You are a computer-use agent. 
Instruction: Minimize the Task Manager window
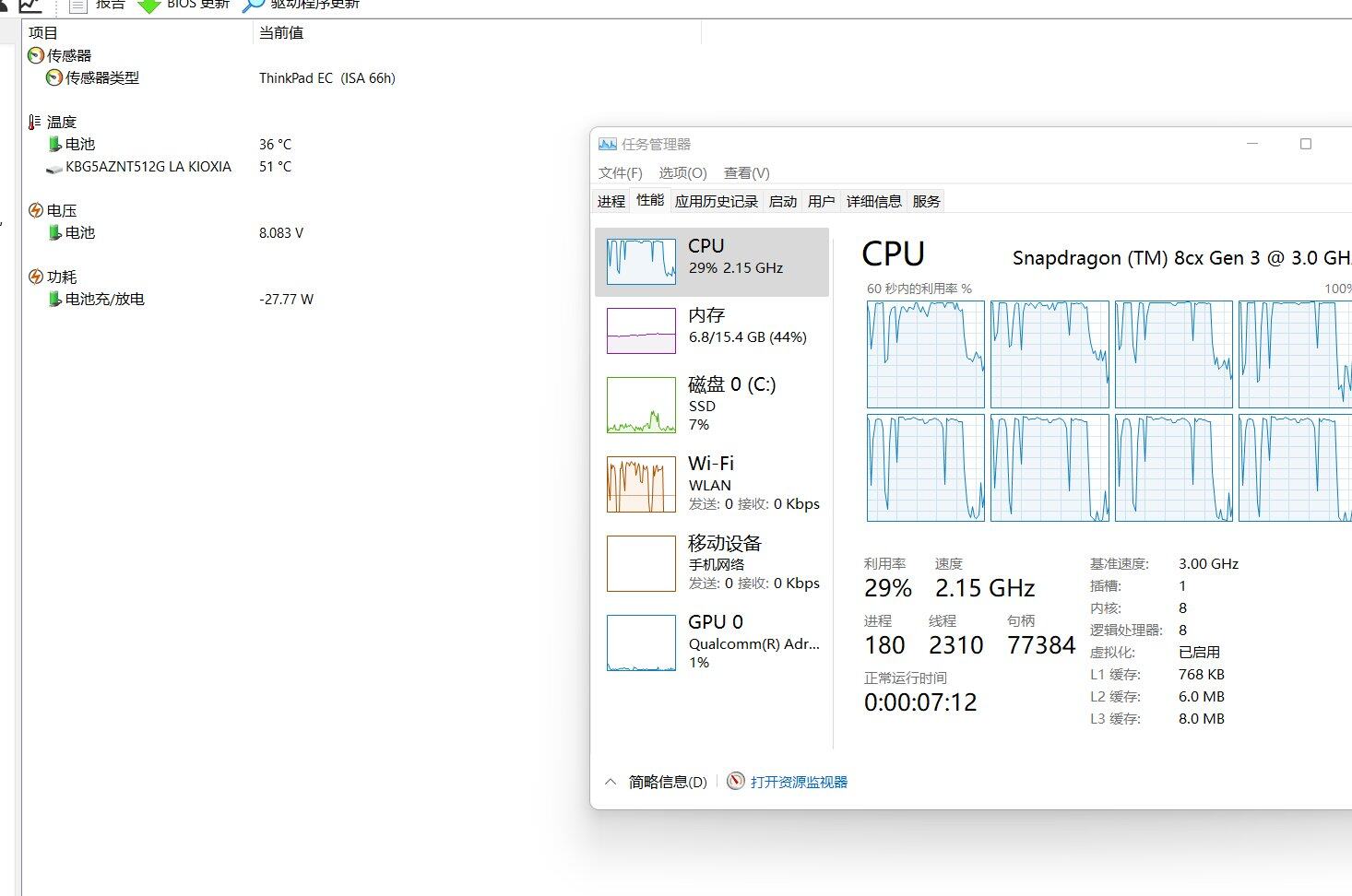click(1252, 144)
